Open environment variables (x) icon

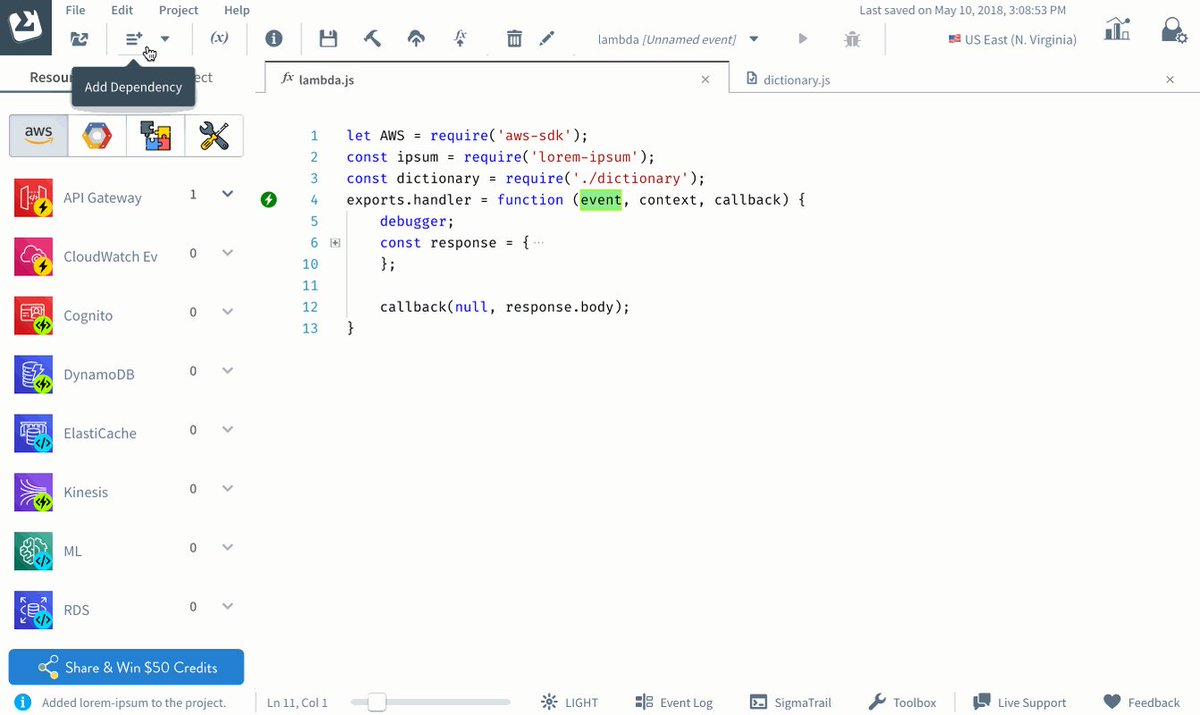219,38
